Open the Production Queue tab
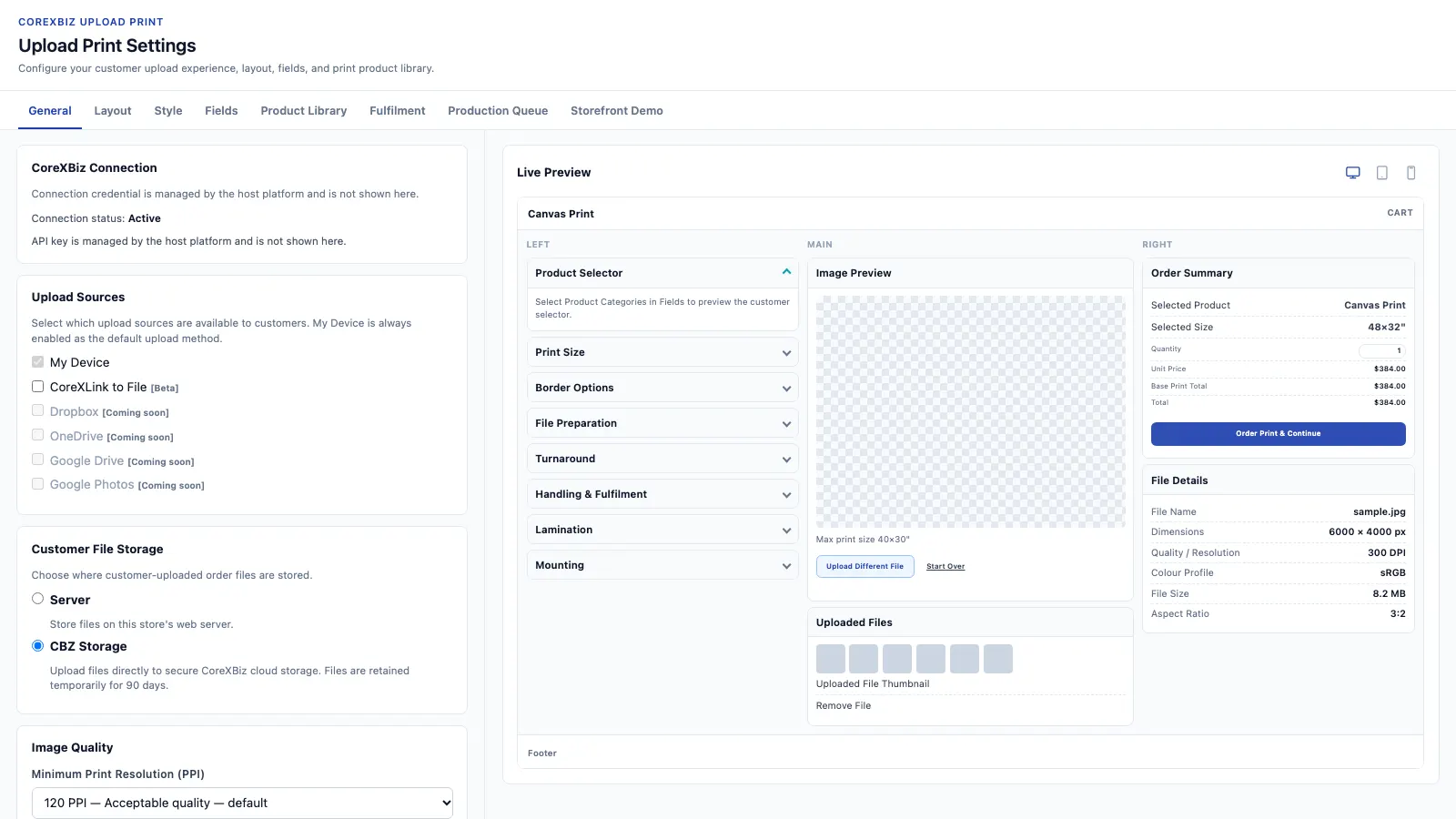This screenshot has height=819, width=1456. pyautogui.click(x=498, y=111)
